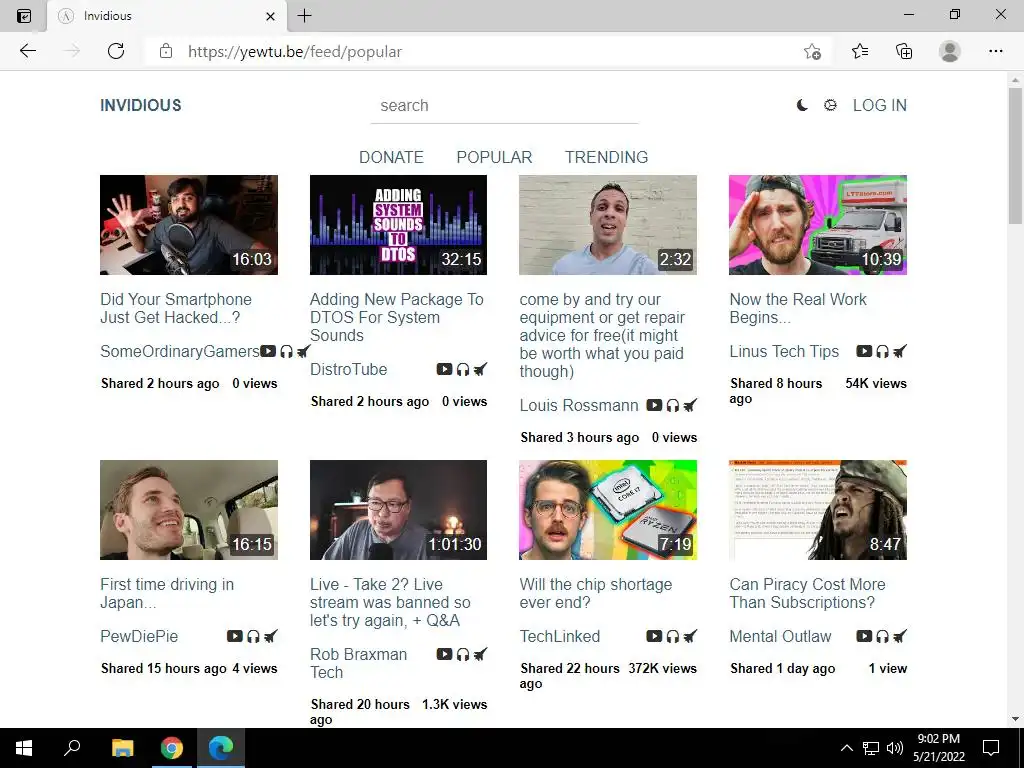Launch Chrome from the taskbar

[172, 748]
